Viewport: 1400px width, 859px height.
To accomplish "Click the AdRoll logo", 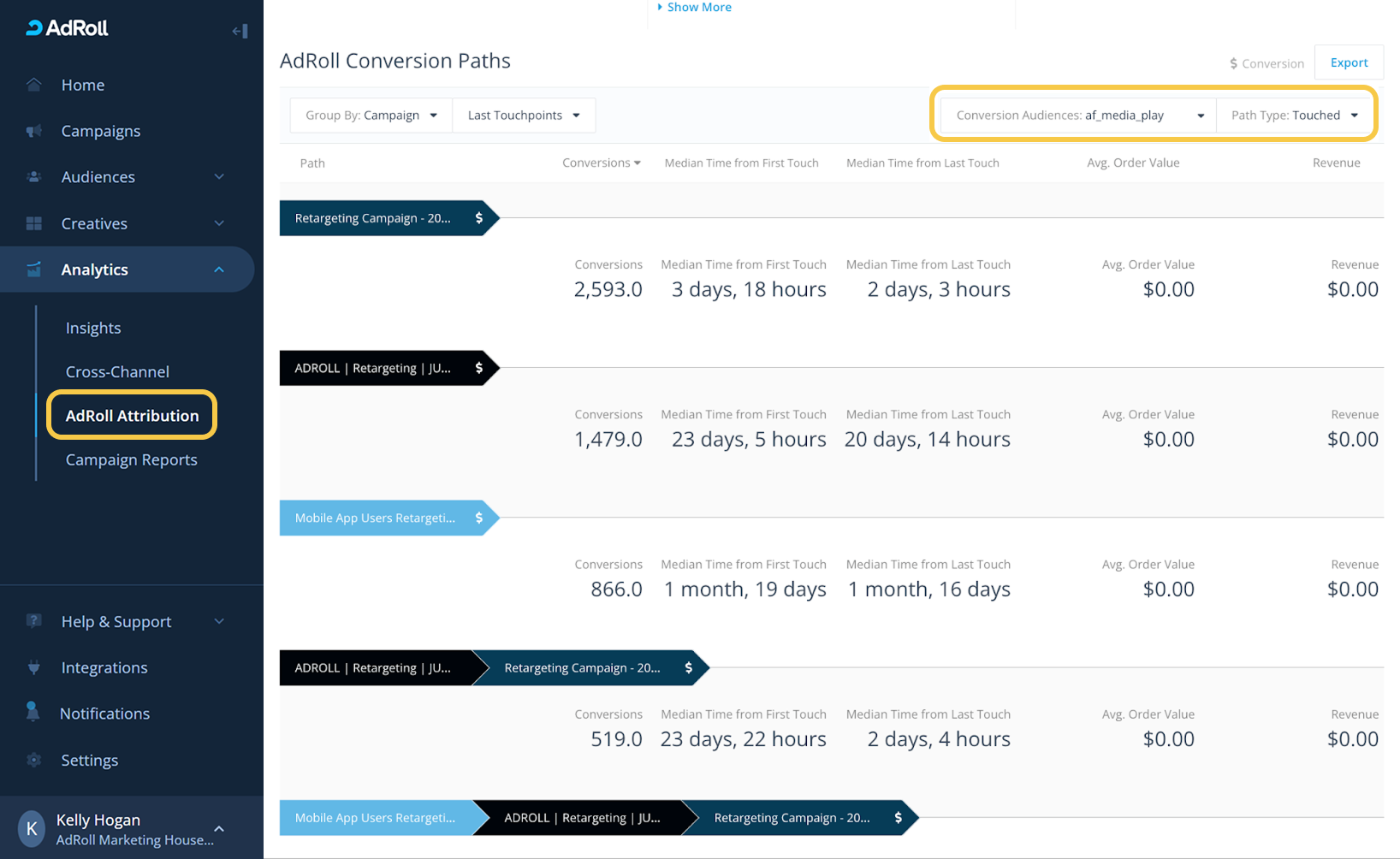I will [x=68, y=28].
